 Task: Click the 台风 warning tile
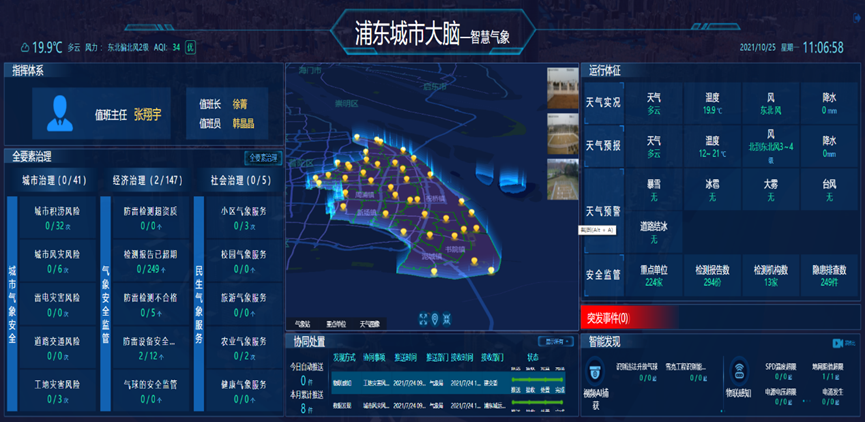[x=829, y=189]
